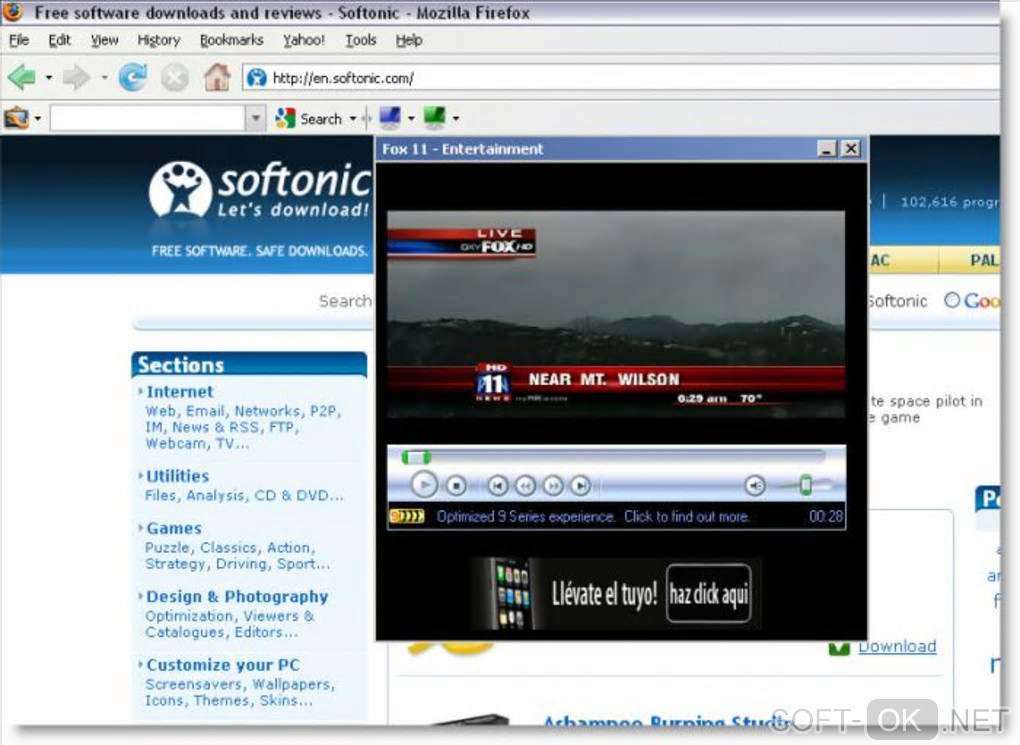Open the Yahoo! menu
This screenshot has height=745, width=1020.
pyautogui.click(x=304, y=40)
